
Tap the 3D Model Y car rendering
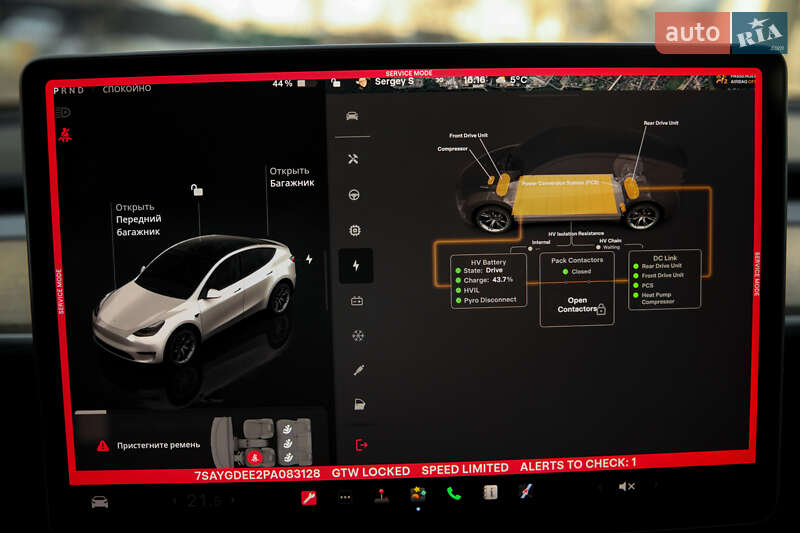click(x=194, y=299)
